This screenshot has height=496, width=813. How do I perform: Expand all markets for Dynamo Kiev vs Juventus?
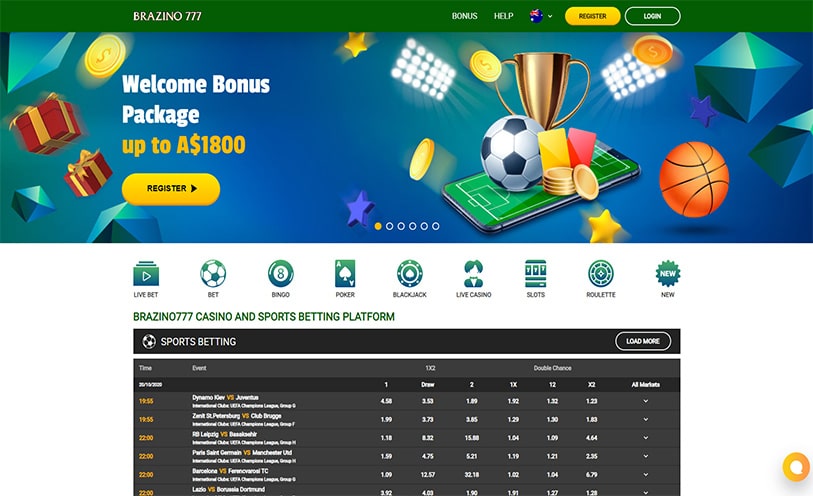[646, 401]
